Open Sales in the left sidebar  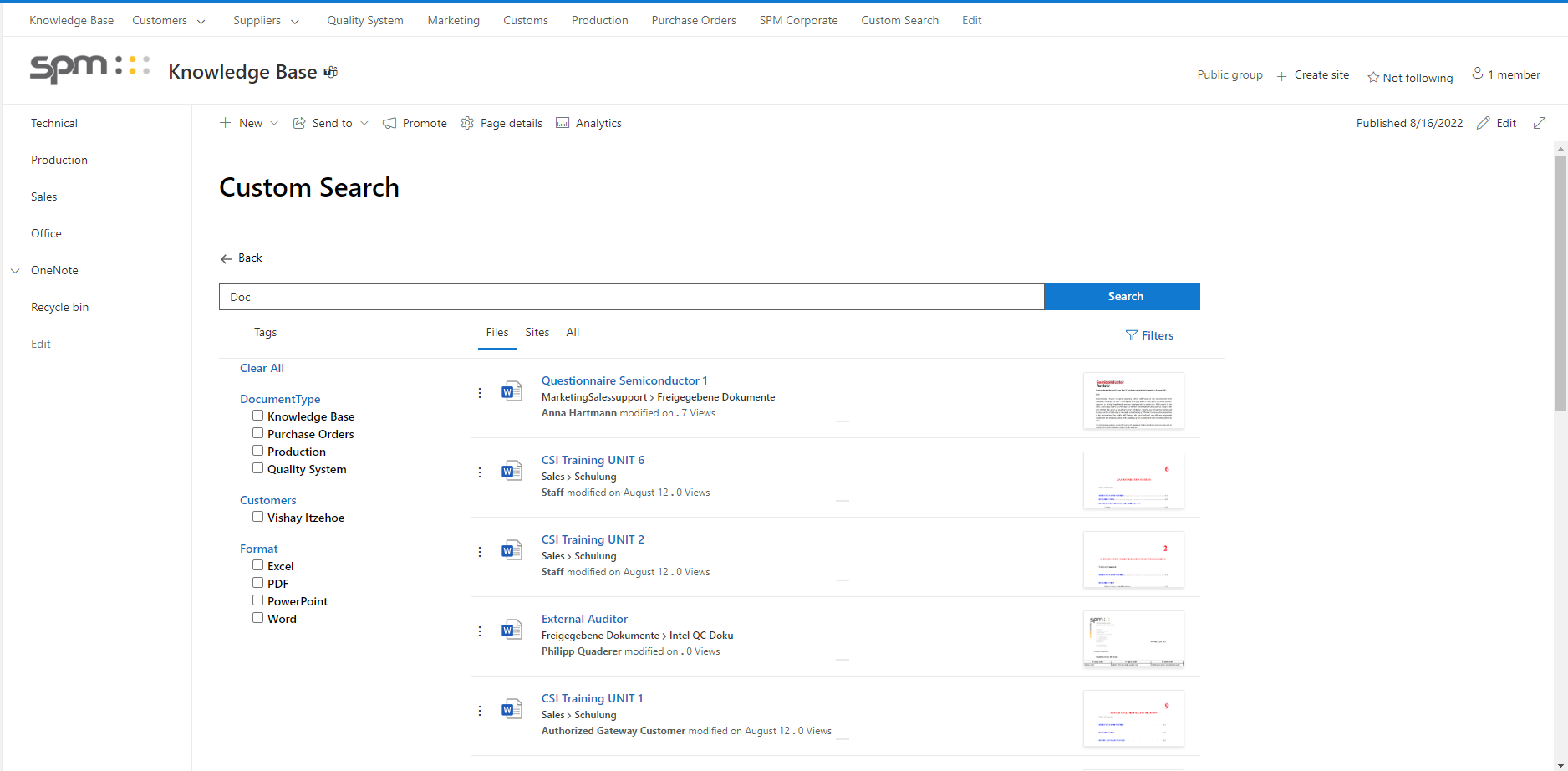[x=44, y=197]
